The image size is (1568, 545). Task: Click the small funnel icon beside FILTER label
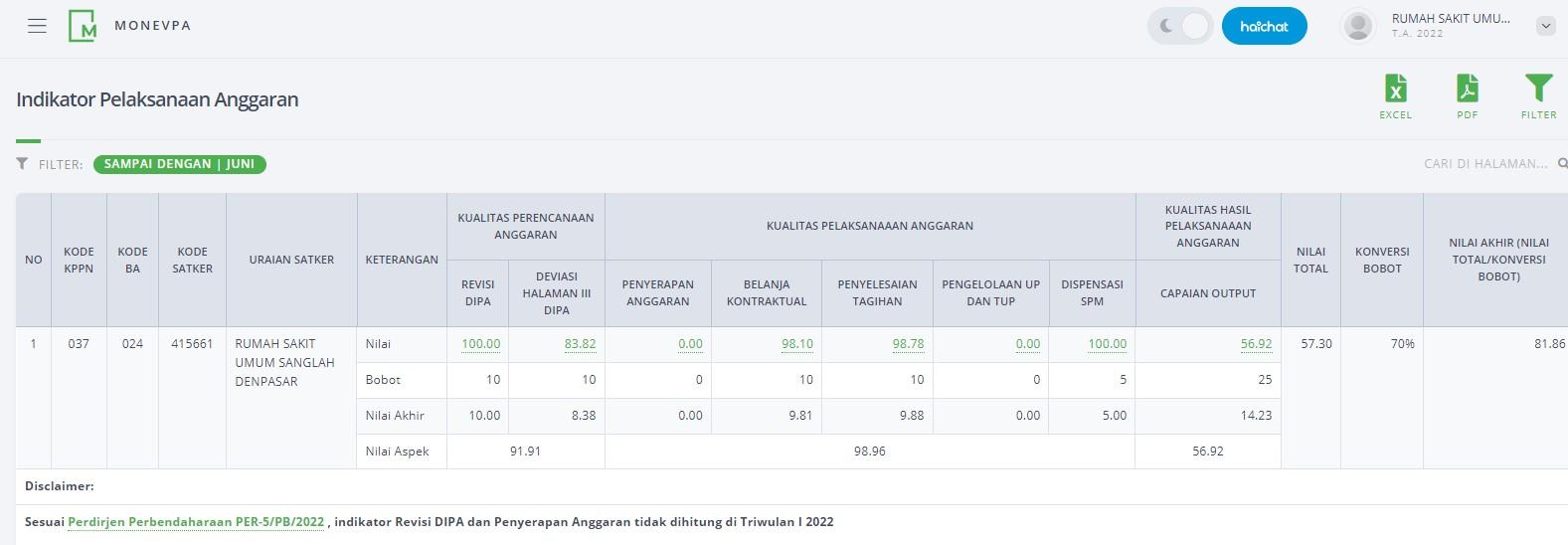[22, 164]
